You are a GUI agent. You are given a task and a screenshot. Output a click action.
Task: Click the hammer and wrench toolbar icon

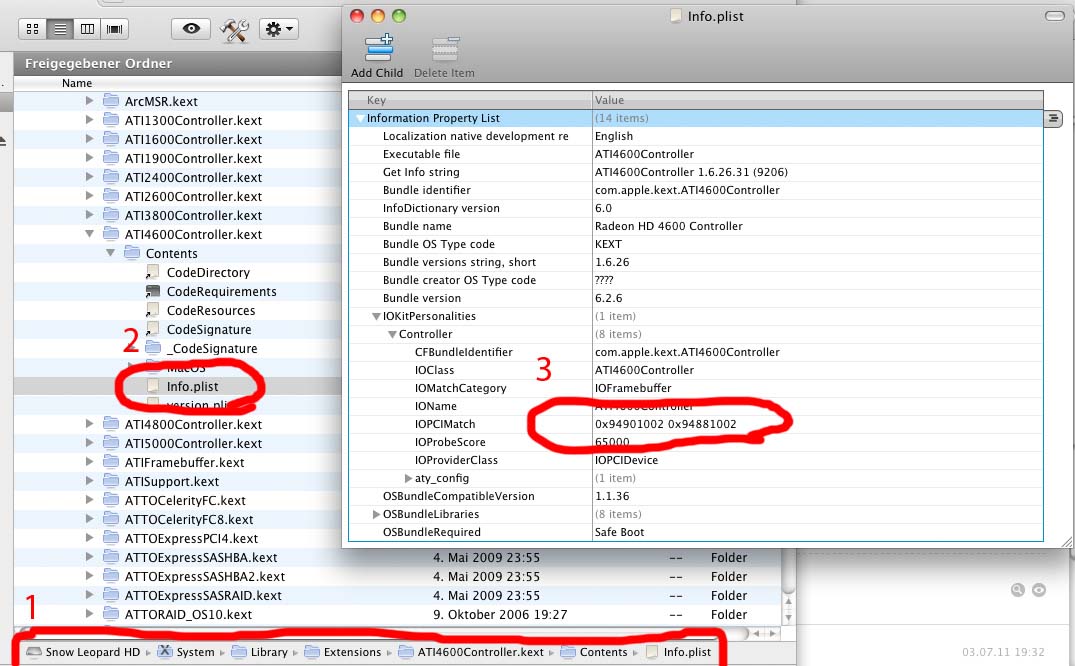point(234,30)
